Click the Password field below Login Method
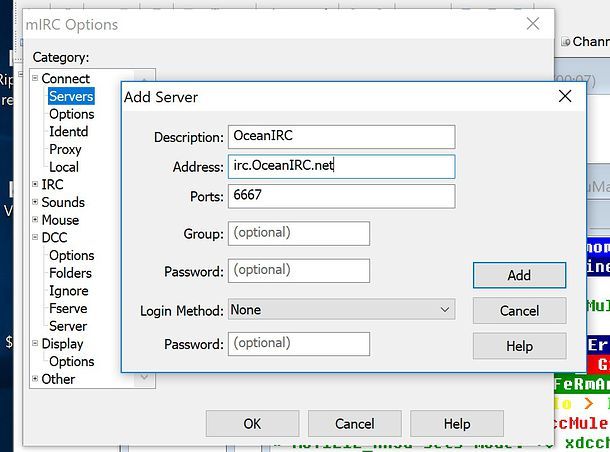Image resolution: width=610 pixels, height=452 pixels. coord(299,343)
